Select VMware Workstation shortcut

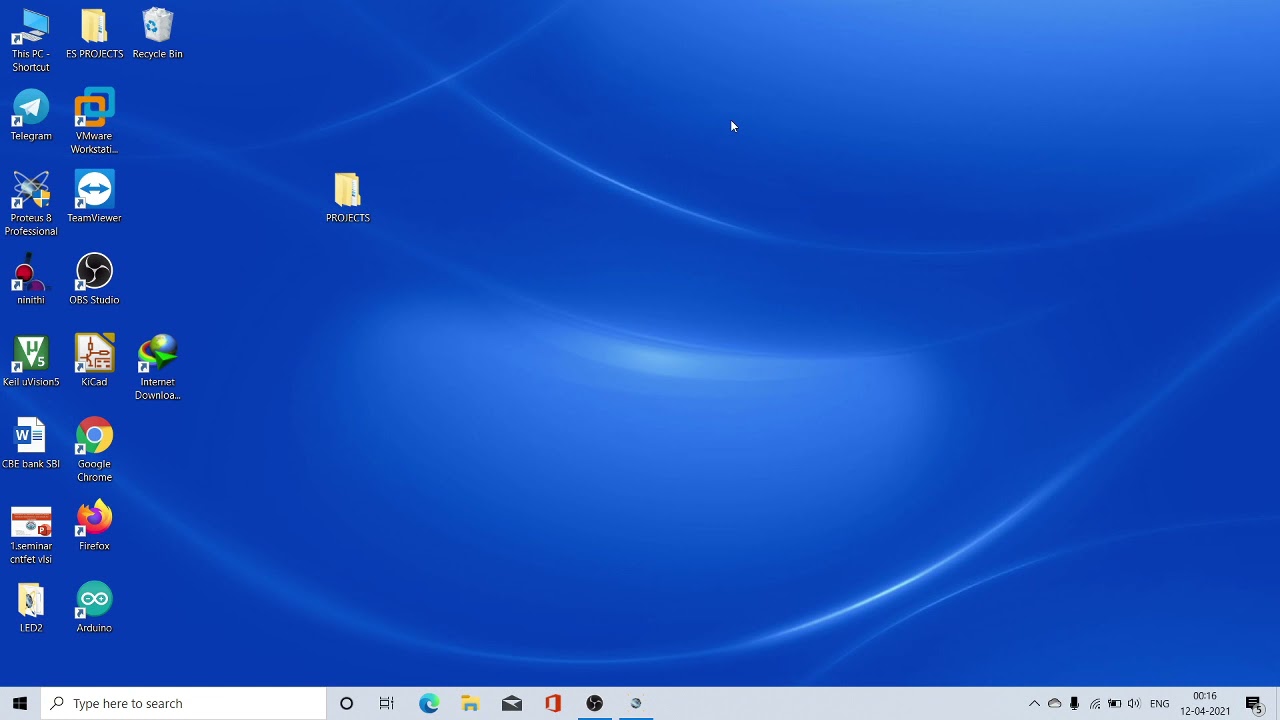(94, 122)
